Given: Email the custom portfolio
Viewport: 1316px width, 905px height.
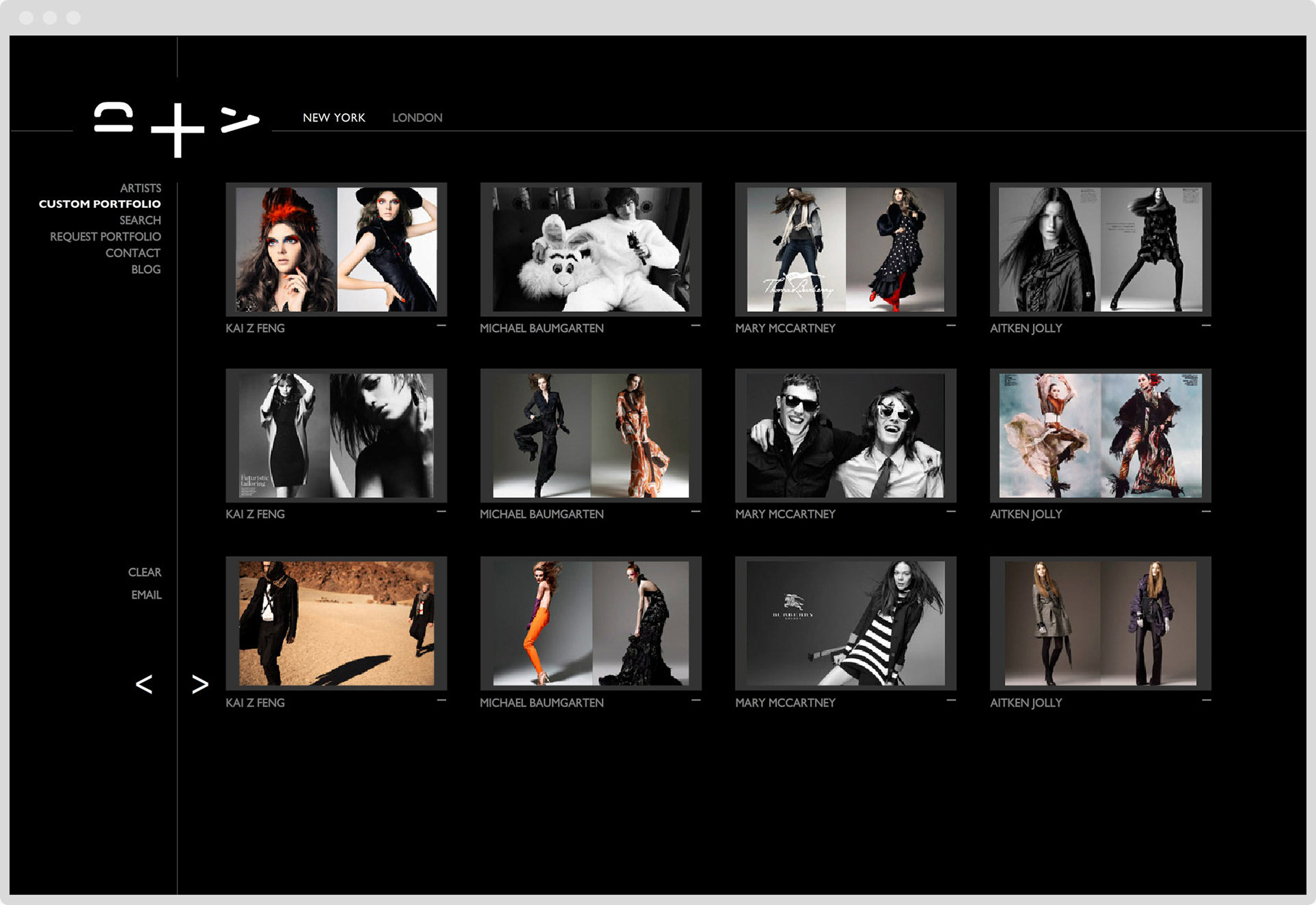Looking at the screenshot, I should pos(146,594).
